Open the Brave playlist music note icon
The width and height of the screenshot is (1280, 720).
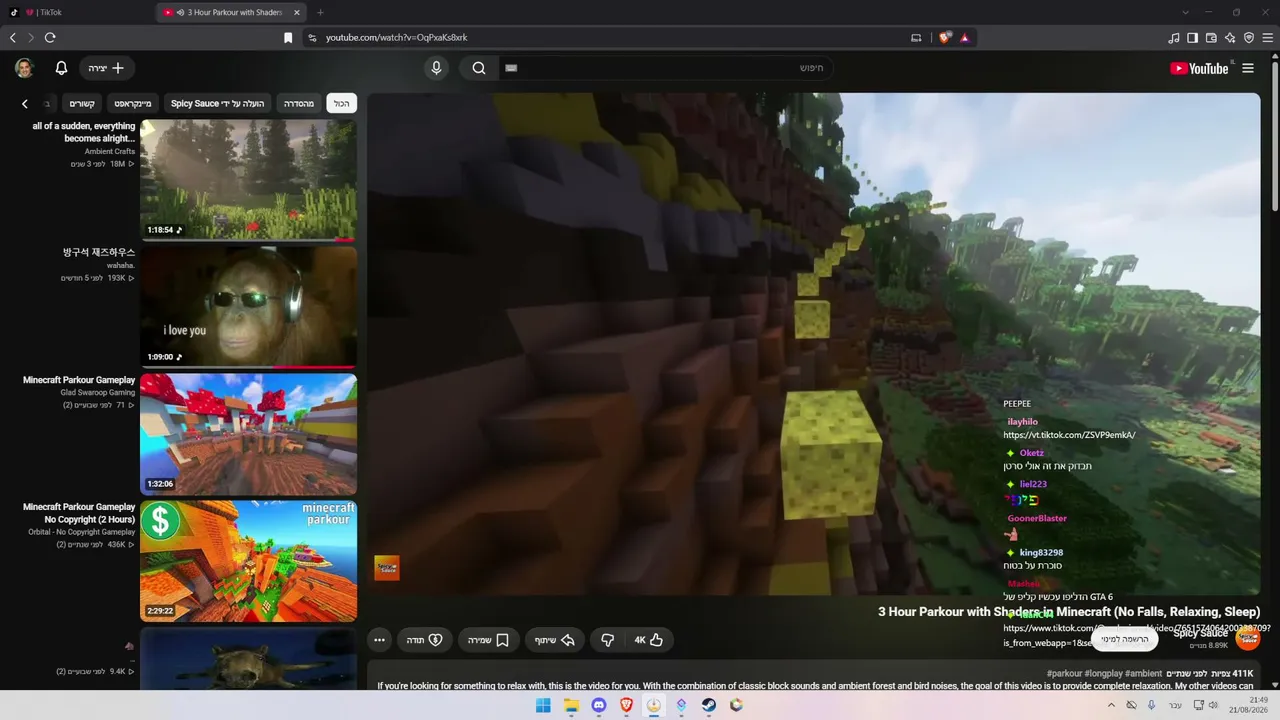1174,37
